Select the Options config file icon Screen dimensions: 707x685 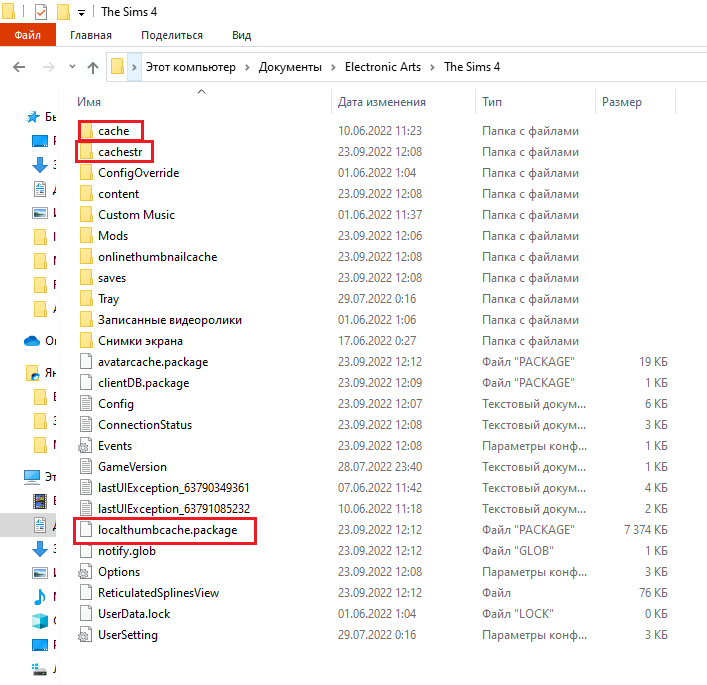[86, 572]
